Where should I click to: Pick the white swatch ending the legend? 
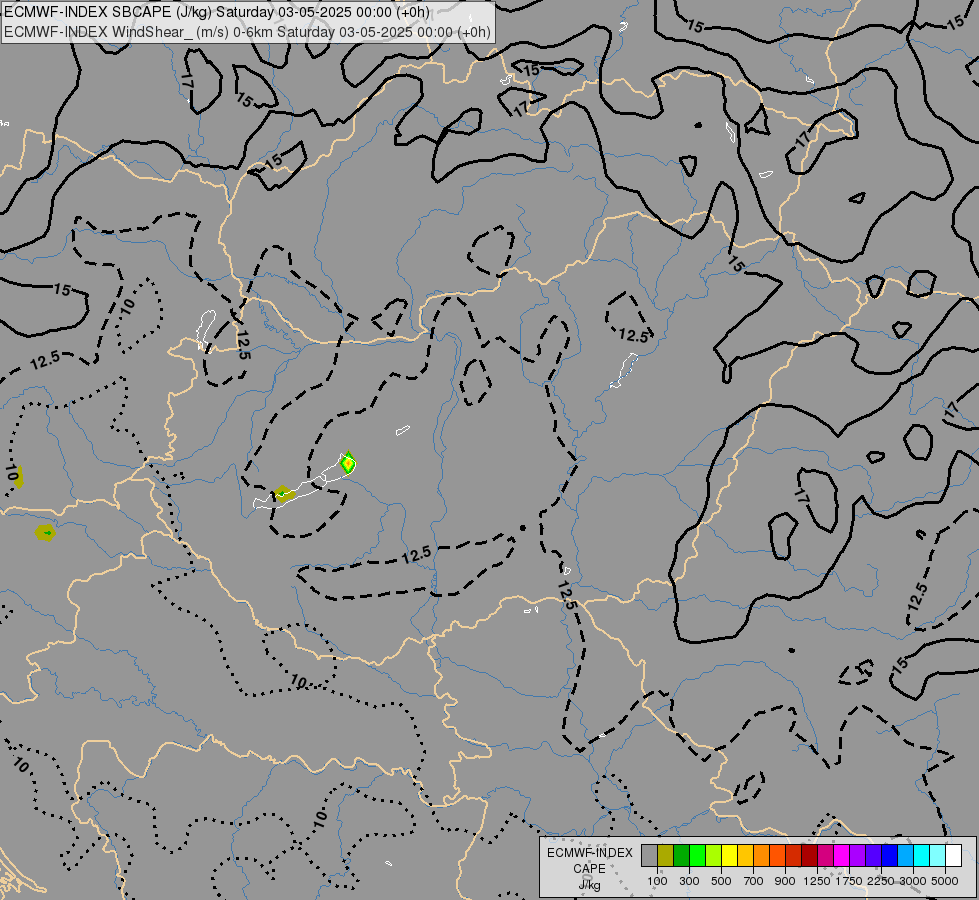pyautogui.click(x=953, y=855)
